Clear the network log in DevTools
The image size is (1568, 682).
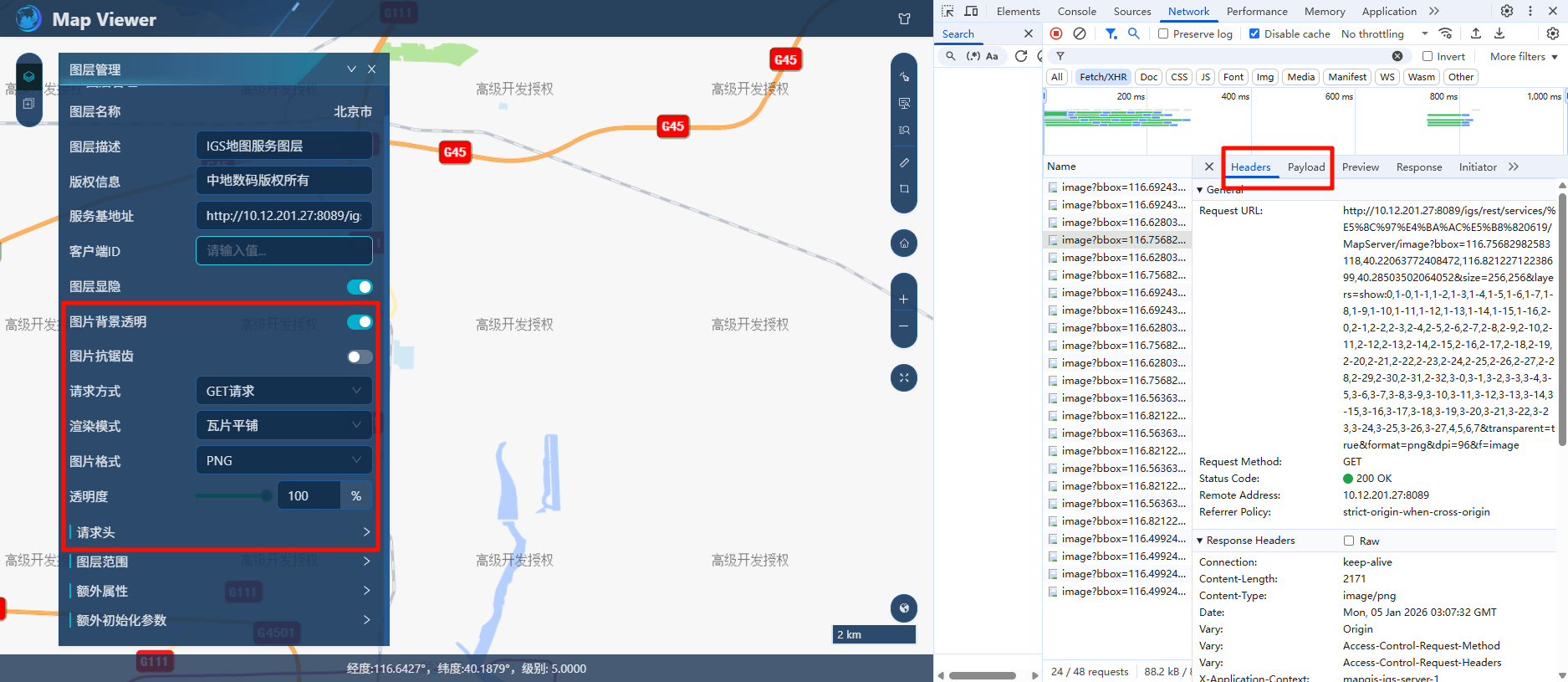(x=1080, y=33)
